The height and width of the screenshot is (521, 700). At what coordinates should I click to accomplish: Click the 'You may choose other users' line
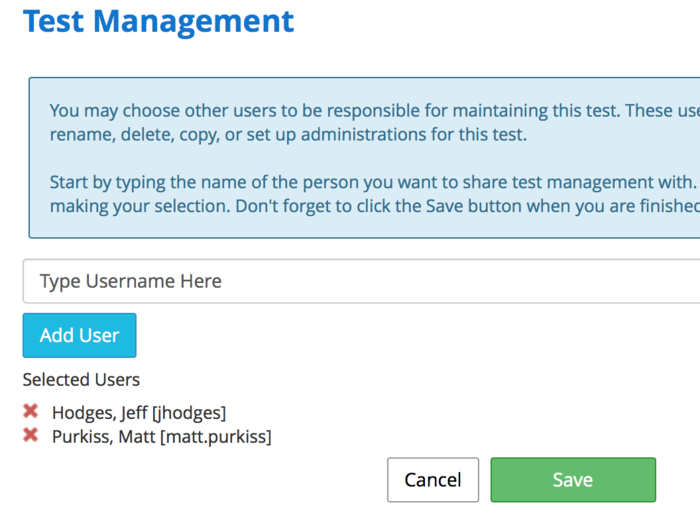[370, 110]
